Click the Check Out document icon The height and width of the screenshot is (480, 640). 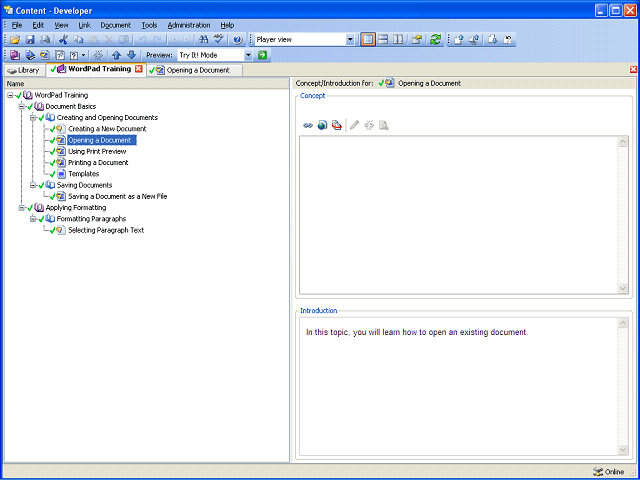(x=493, y=40)
